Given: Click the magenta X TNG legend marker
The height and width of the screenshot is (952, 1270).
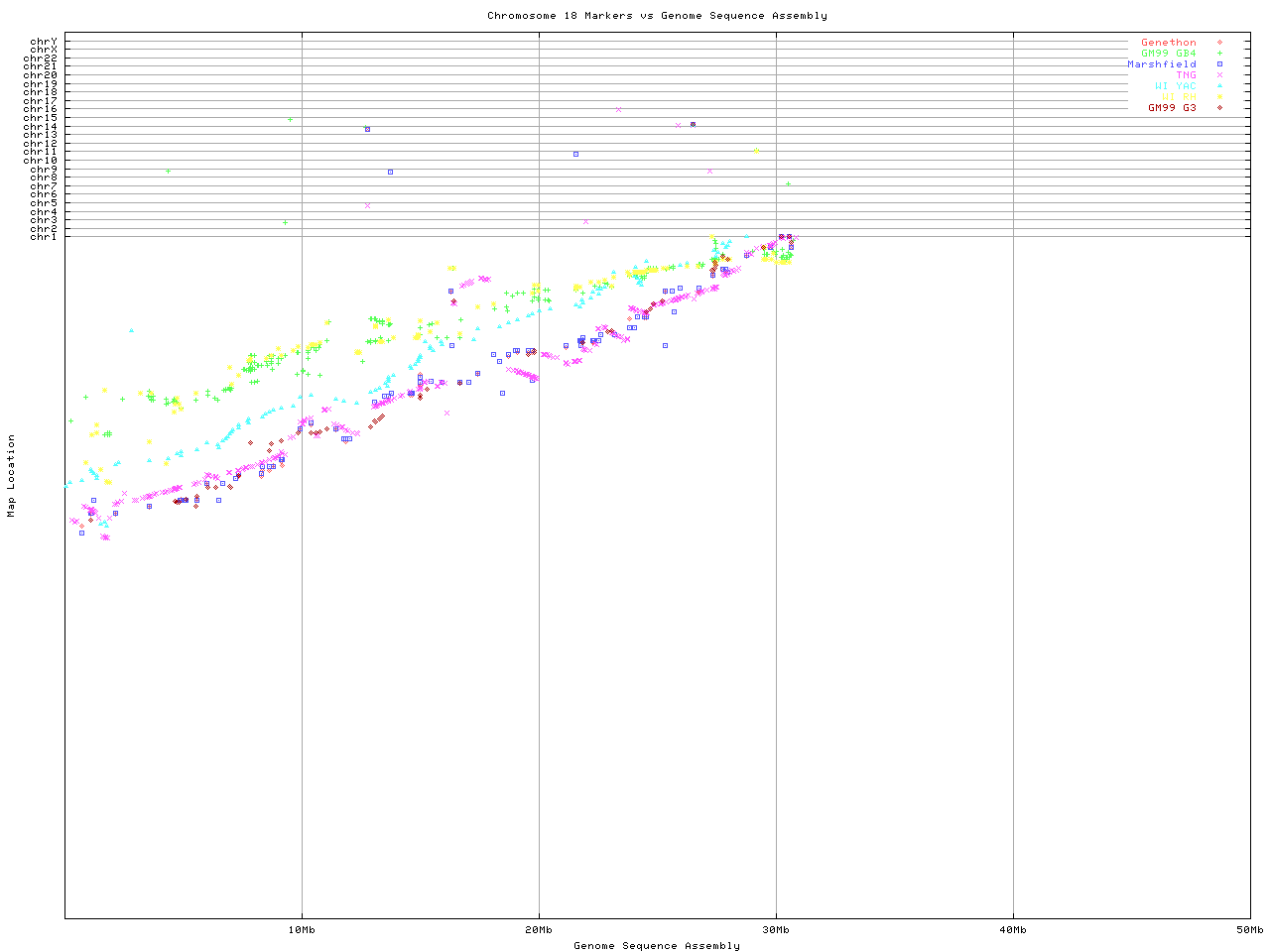Looking at the screenshot, I should [1219, 75].
